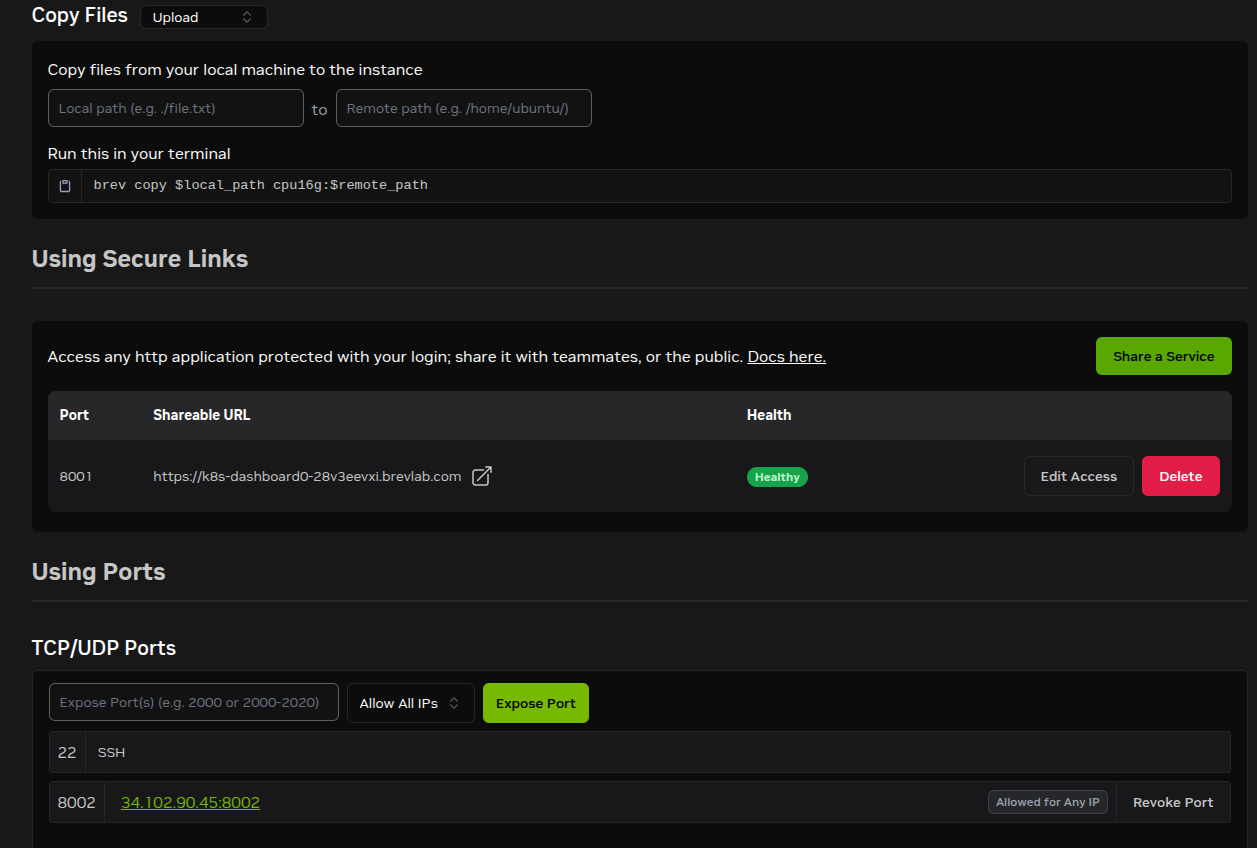Click the Share a Service button

pos(1163,356)
